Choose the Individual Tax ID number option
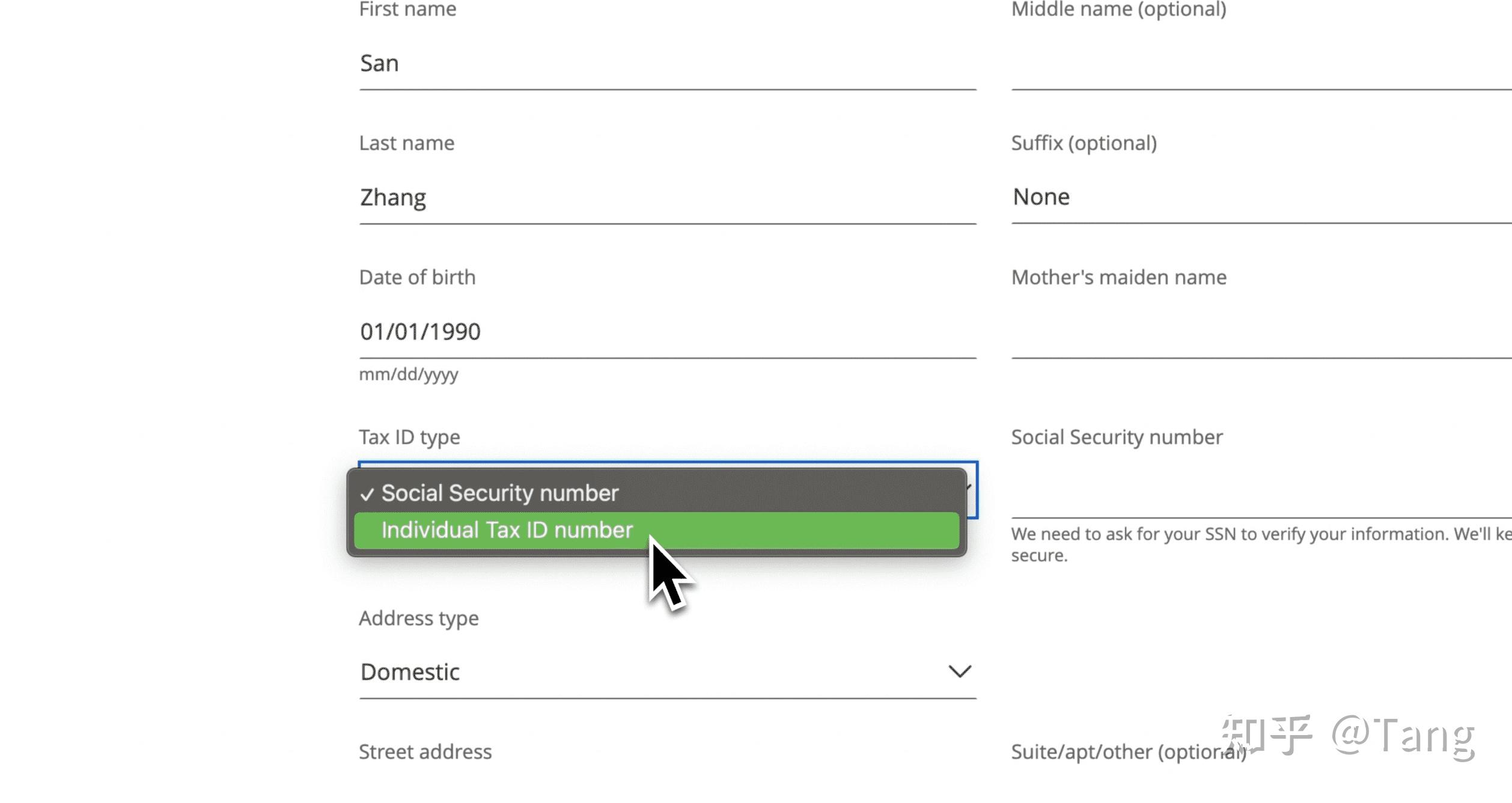 click(507, 531)
